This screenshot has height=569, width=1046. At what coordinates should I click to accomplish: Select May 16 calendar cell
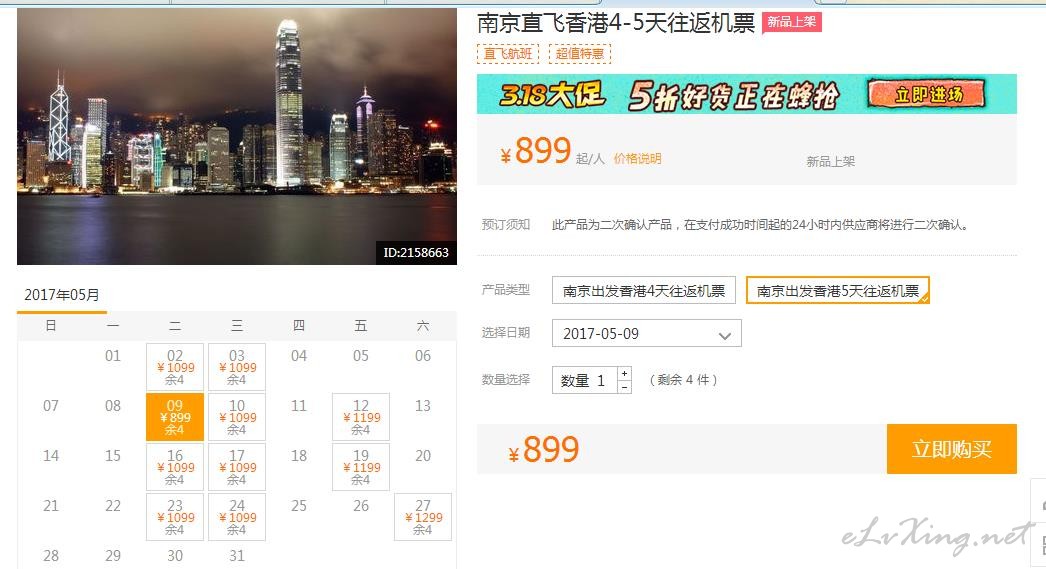175,467
